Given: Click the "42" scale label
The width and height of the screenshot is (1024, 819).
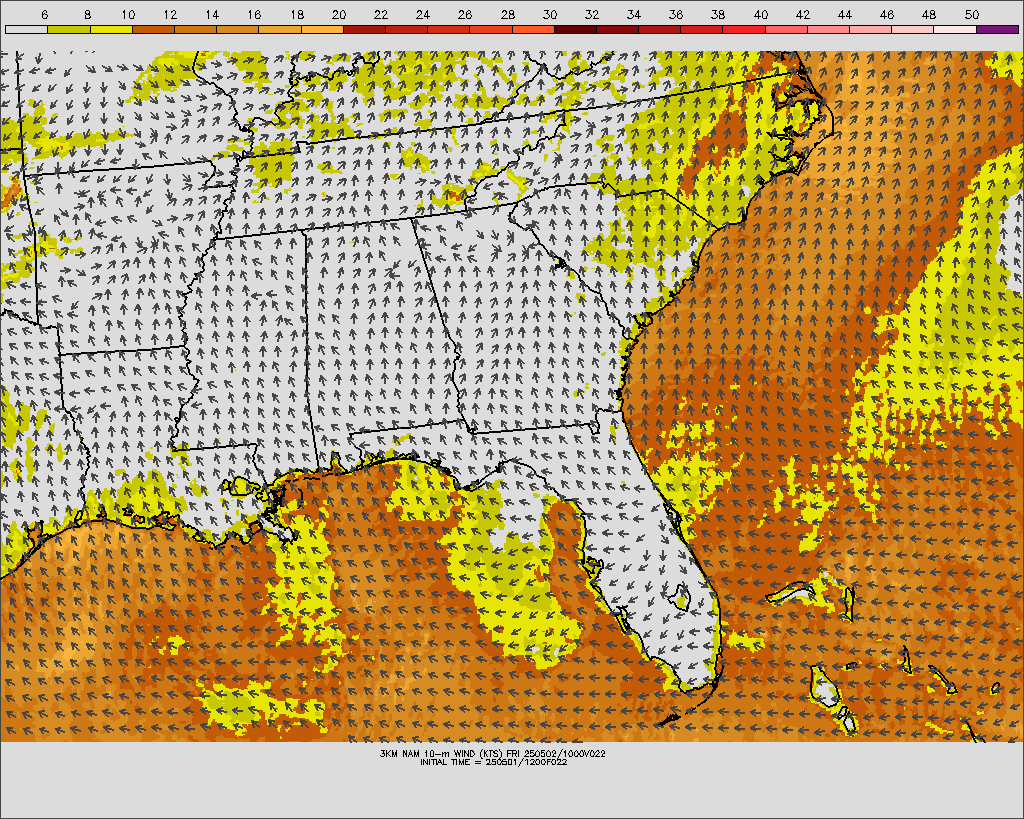Looking at the screenshot, I should 803,14.
